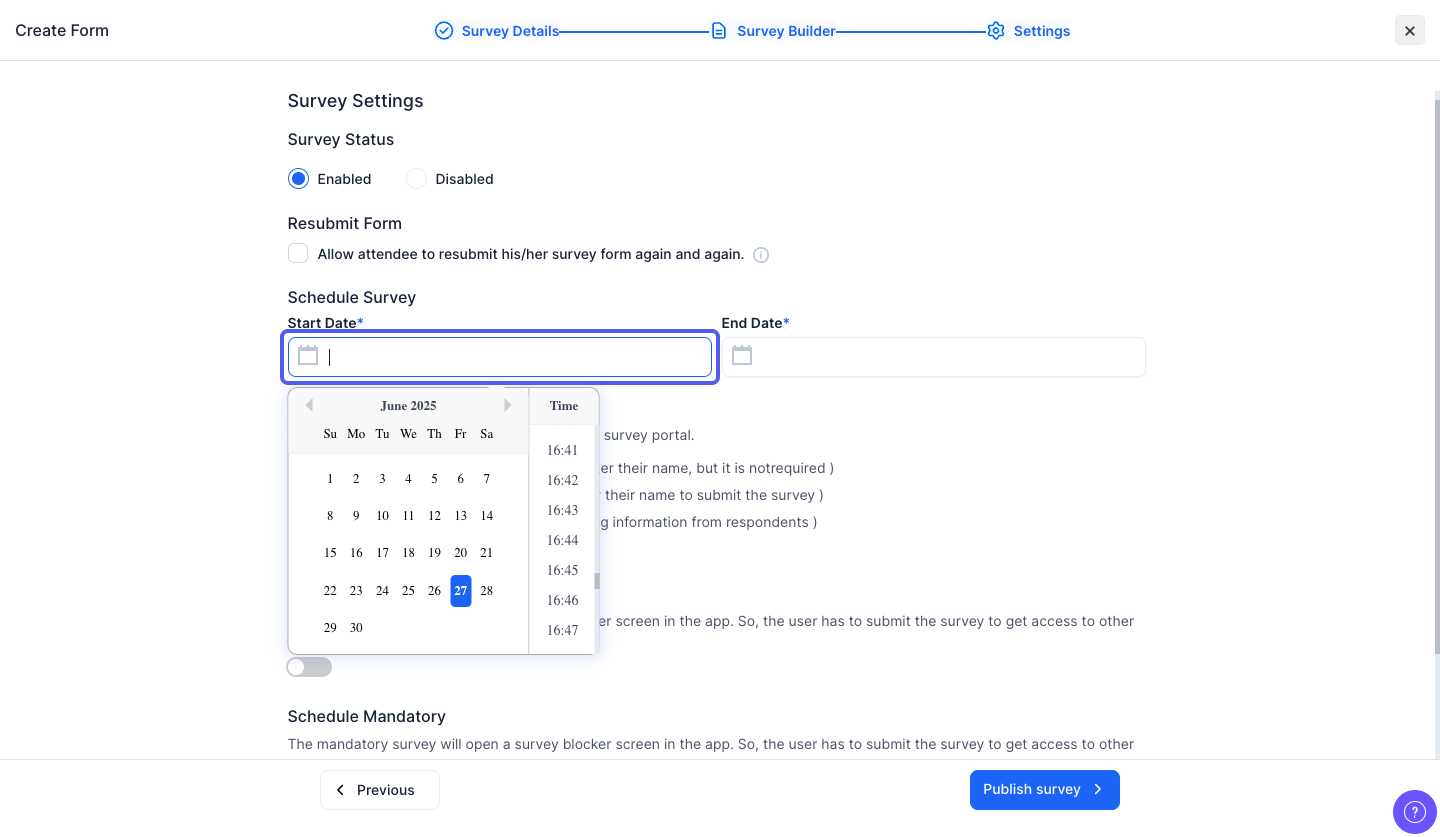Viewport: 1440px width, 837px height.
Task: Pick June 4 in the calendar
Action: tap(408, 479)
